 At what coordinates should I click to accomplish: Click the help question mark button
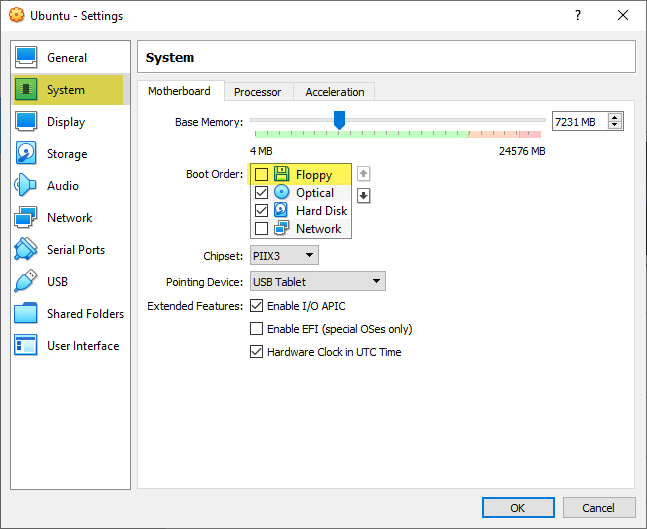(578, 15)
